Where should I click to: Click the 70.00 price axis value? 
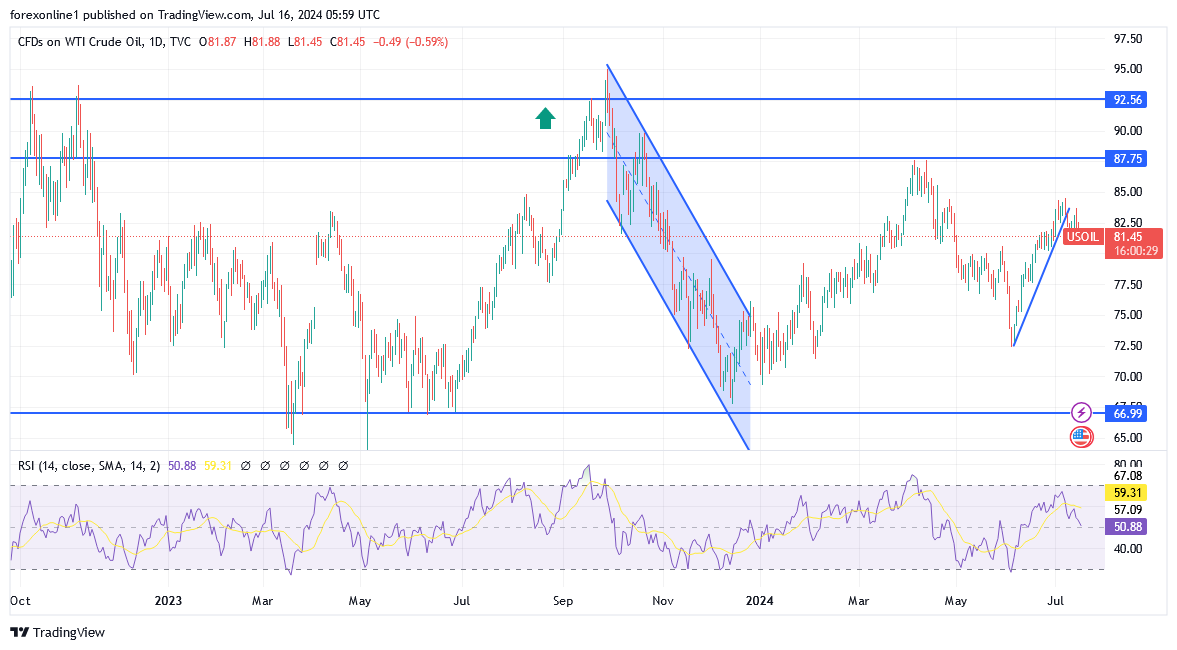point(1127,377)
